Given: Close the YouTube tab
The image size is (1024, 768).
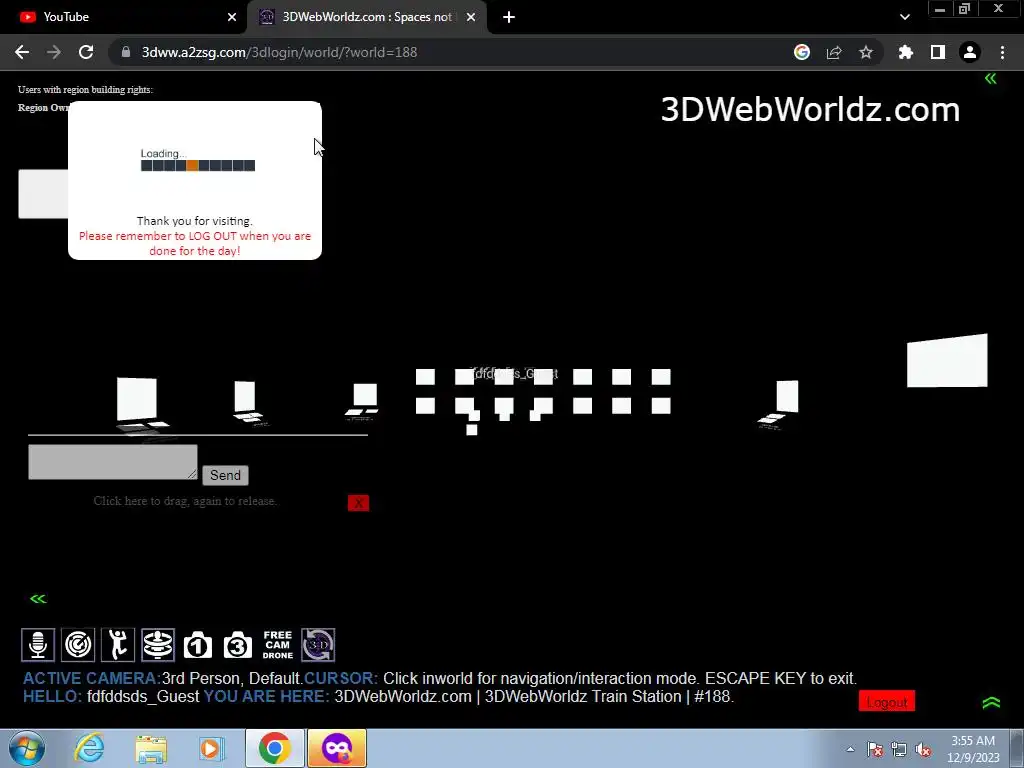Looking at the screenshot, I should pos(232,17).
